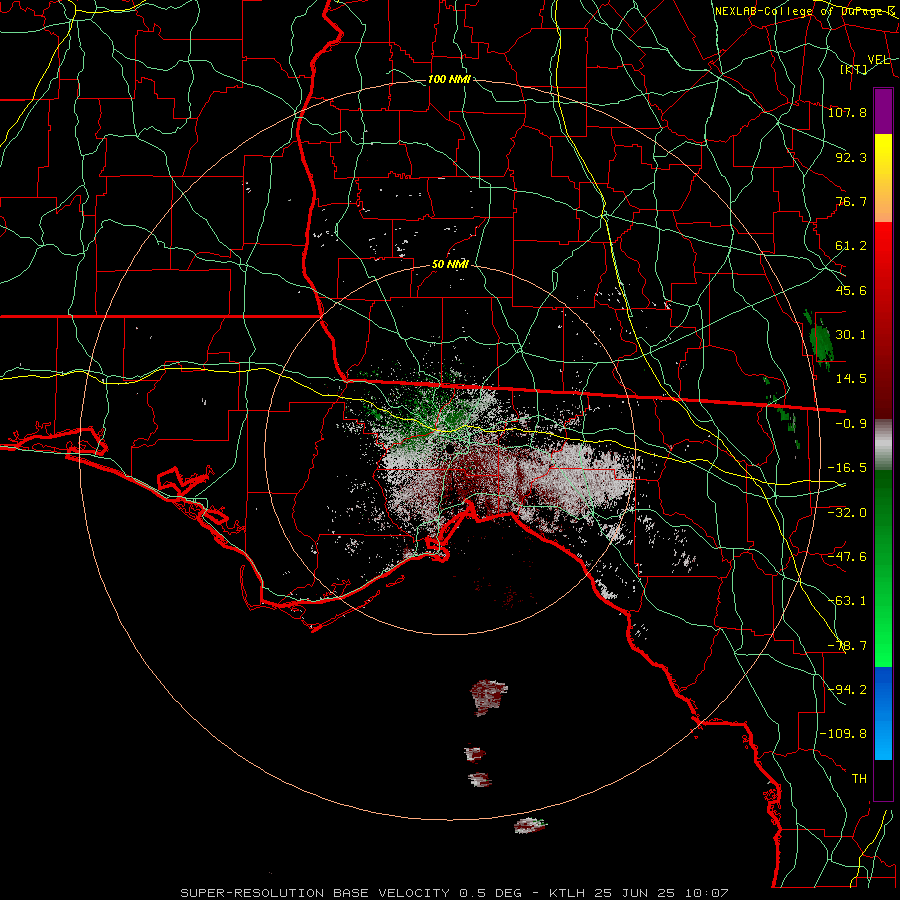This screenshot has width=900, height=900.
Task: Click the VEL label above the color scale
Action: point(878,59)
